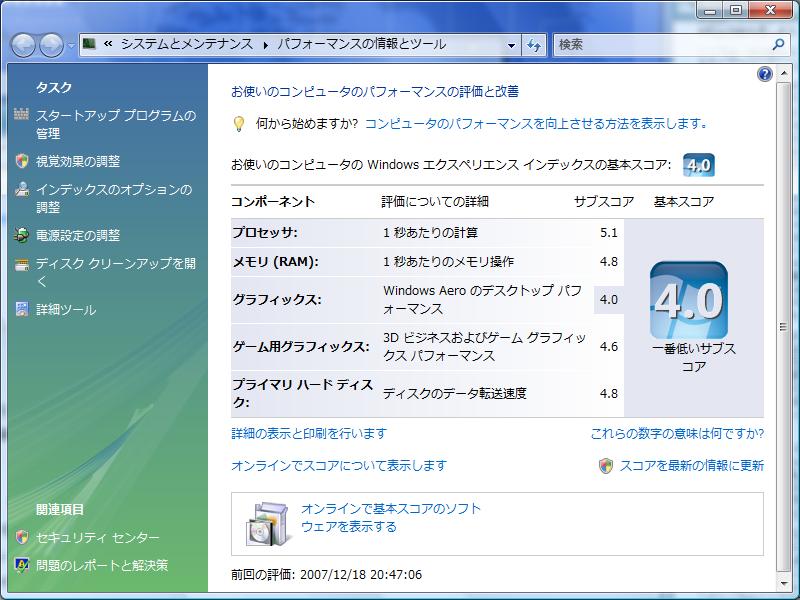Minimize the window
The width and height of the screenshot is (800, 600).
711,10
